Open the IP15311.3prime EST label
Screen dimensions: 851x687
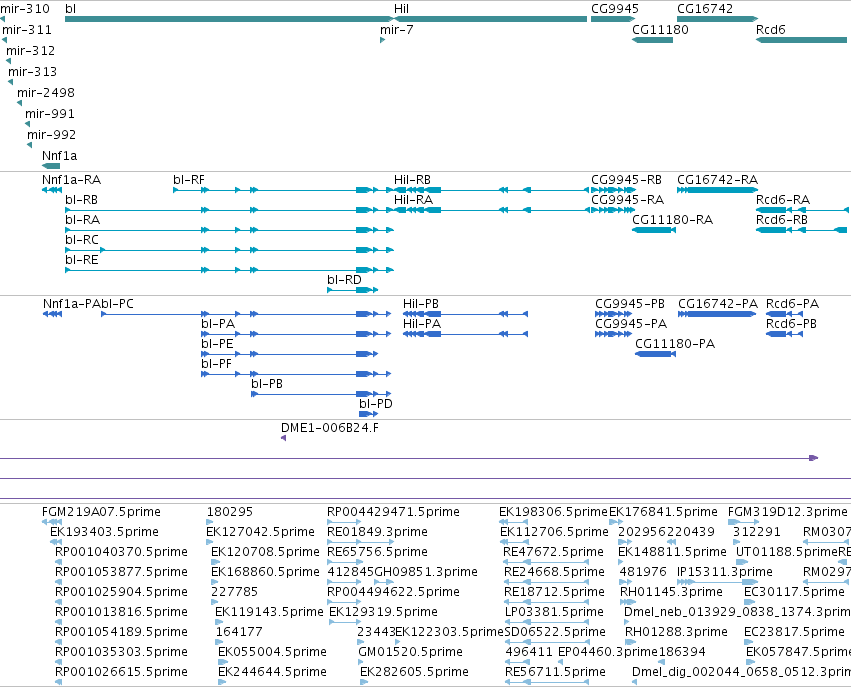tap(725, 572)
